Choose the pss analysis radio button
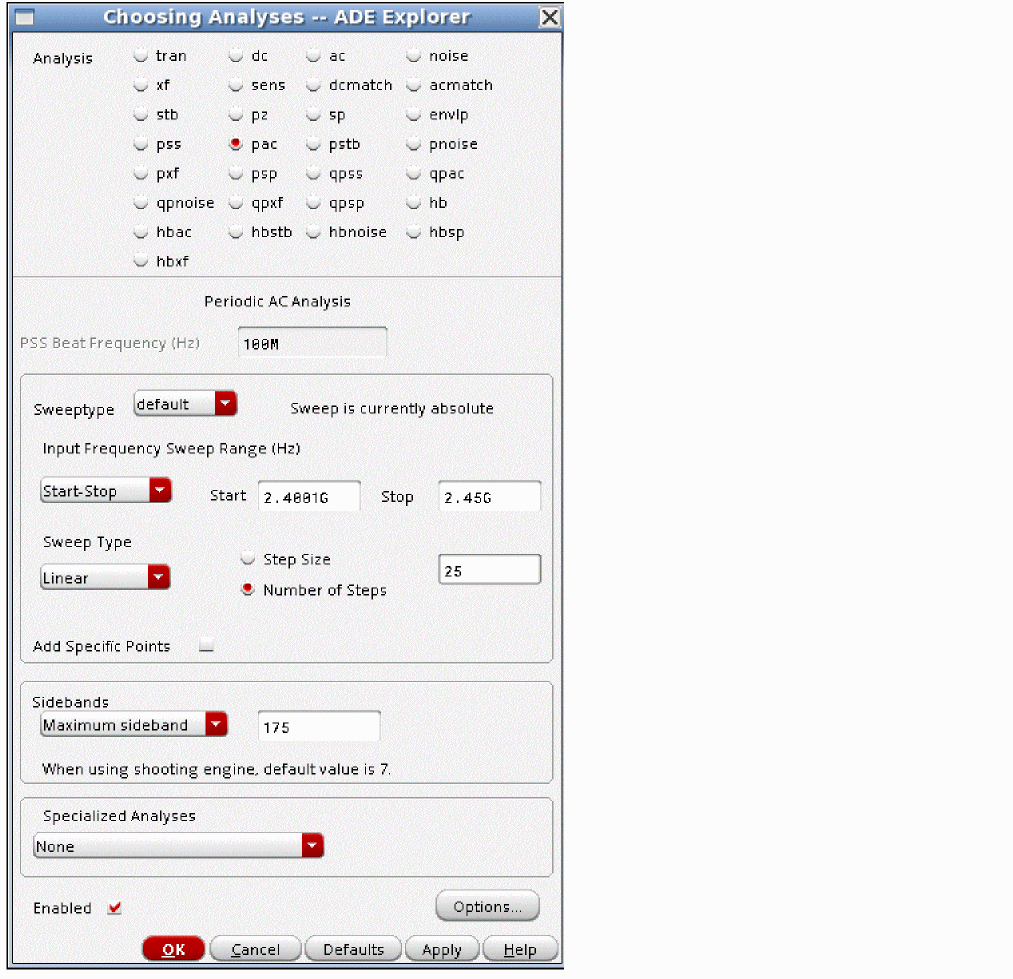Screen dimensions: 1013x979 click(x=141, y=144)
